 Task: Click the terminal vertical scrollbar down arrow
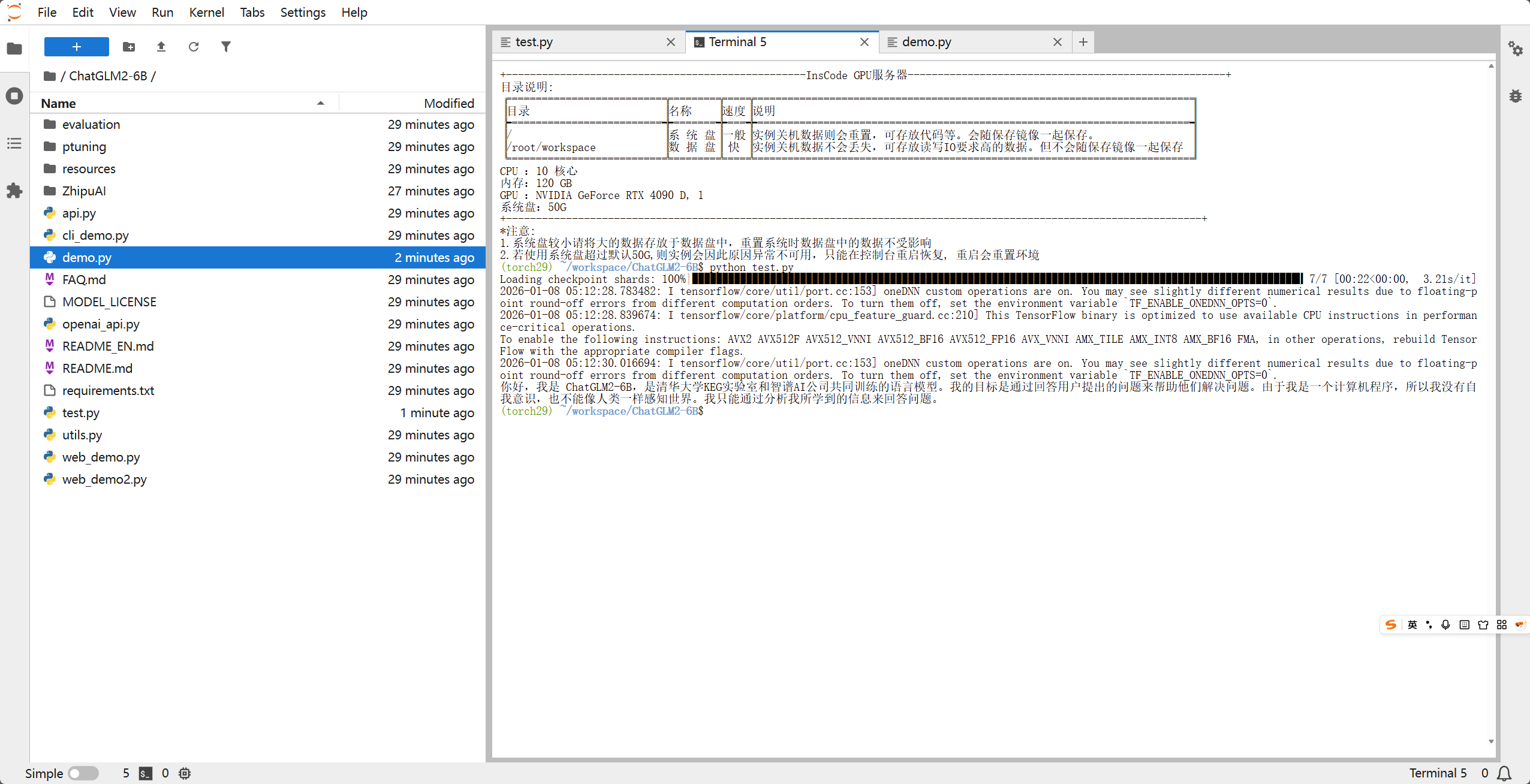pos(1491,741)
